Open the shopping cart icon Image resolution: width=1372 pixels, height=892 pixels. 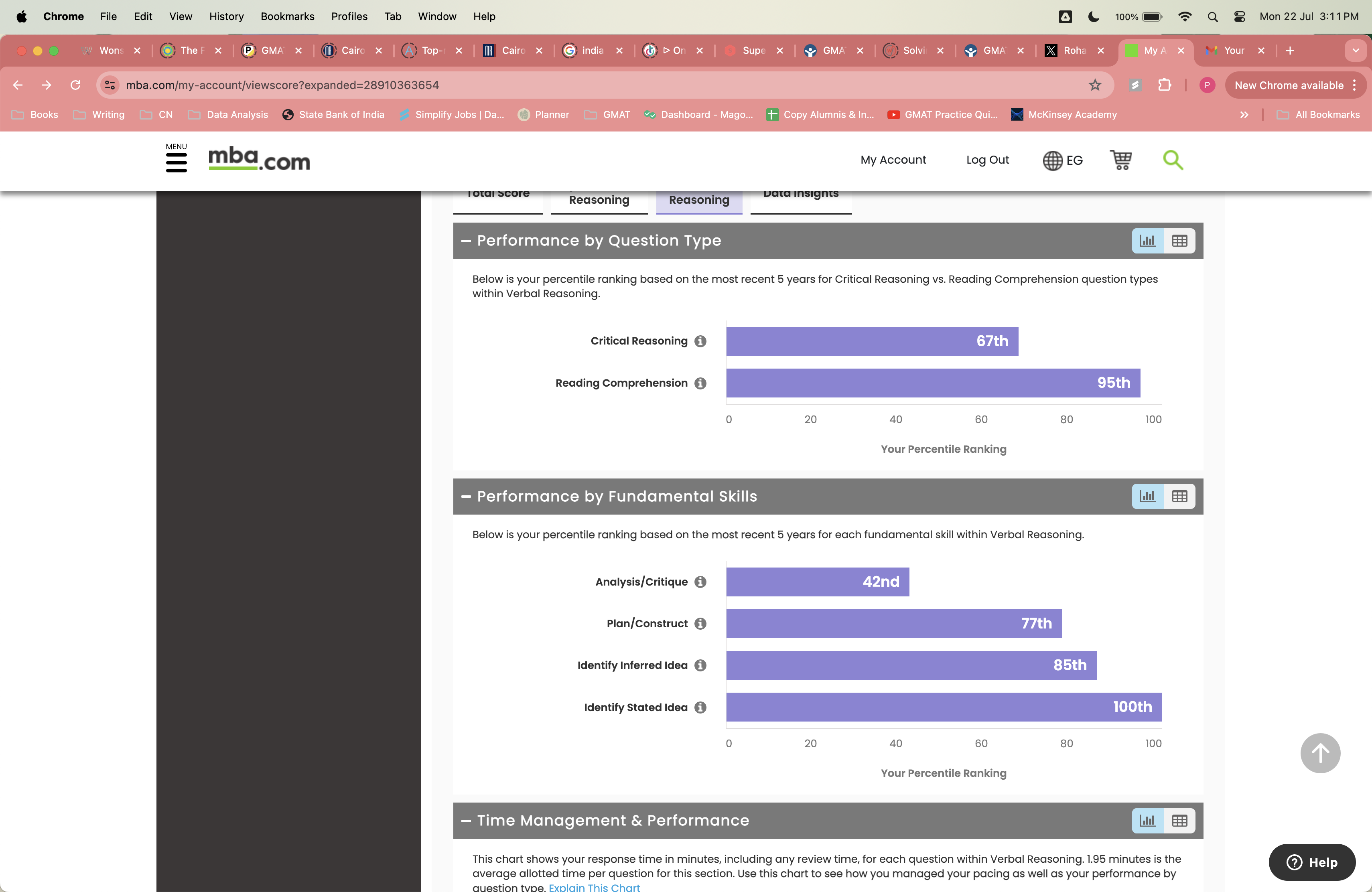coord(1120,160)
